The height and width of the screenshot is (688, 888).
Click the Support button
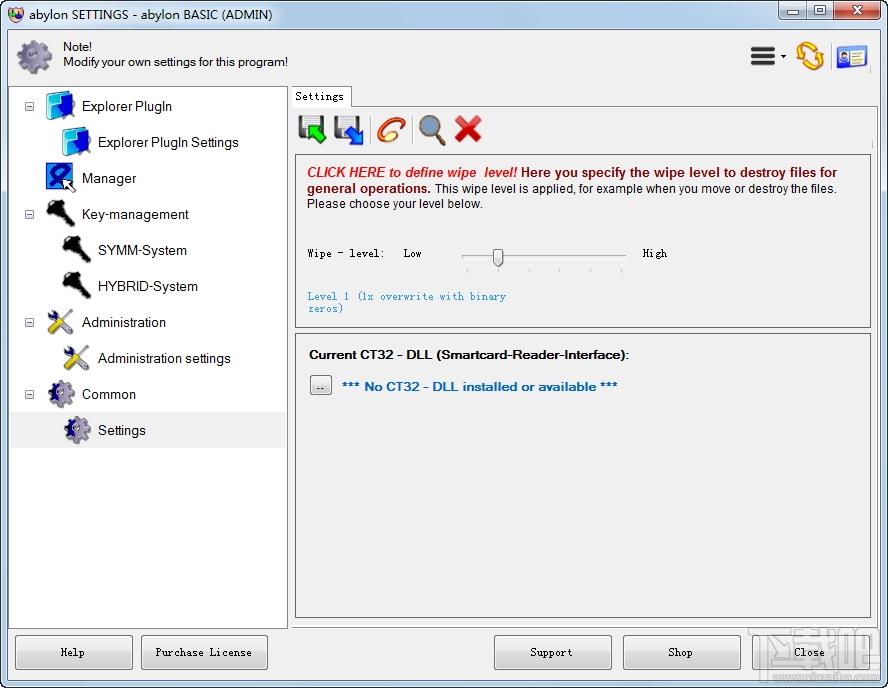(552, 652)
